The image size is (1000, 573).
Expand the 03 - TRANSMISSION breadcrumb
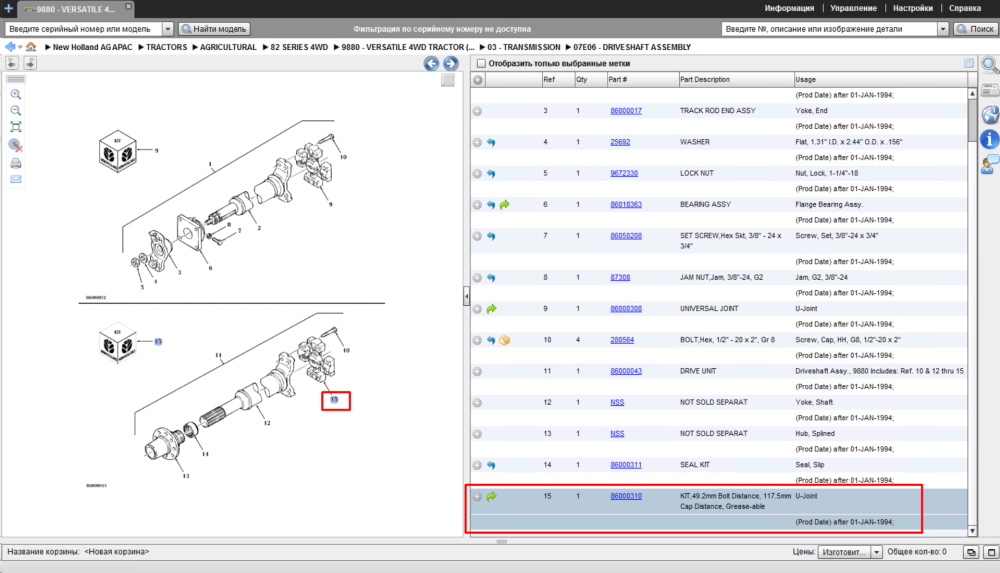482,47
